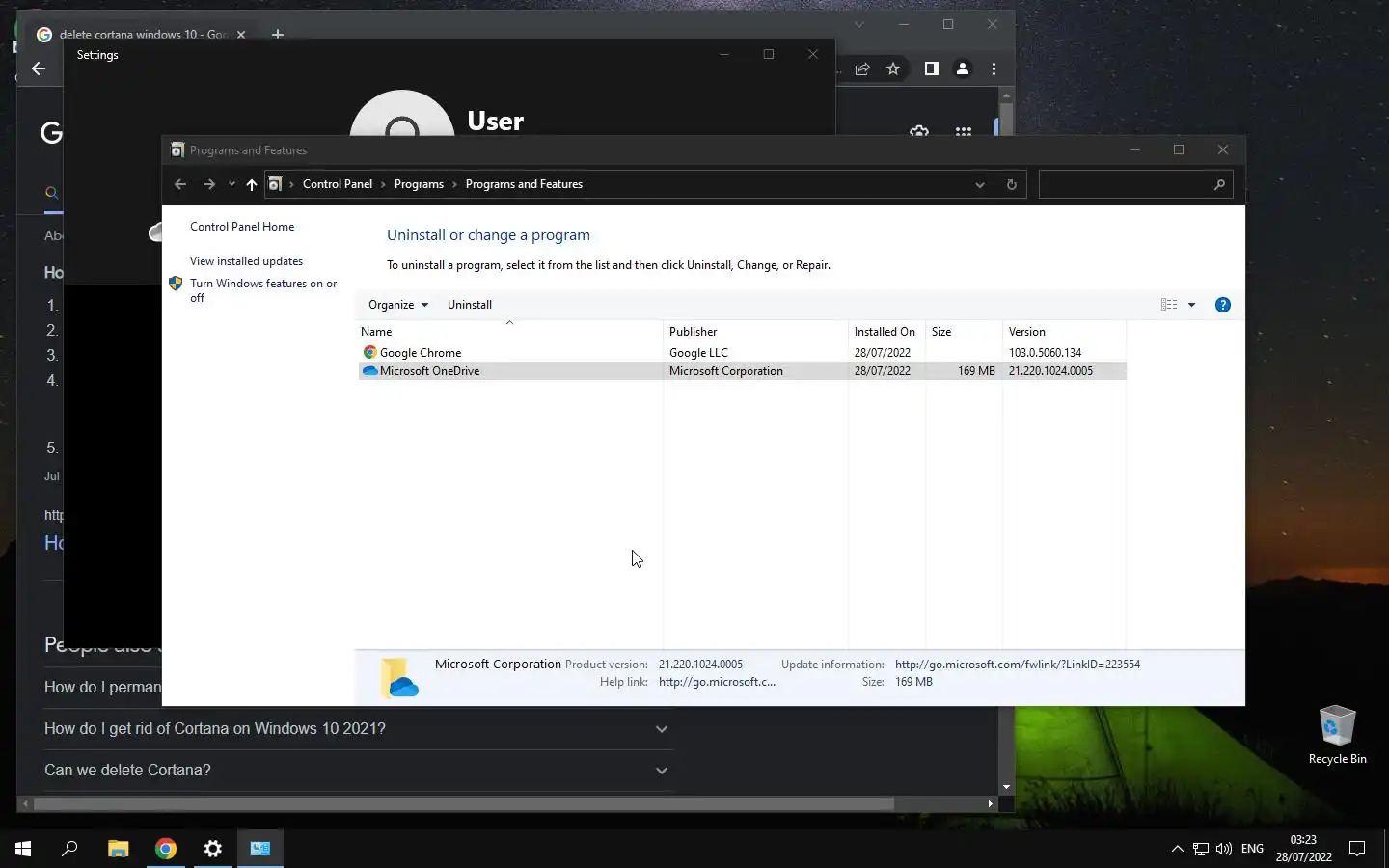Click Chrome share page icon

pyautogui.click(x=862, y=68)
